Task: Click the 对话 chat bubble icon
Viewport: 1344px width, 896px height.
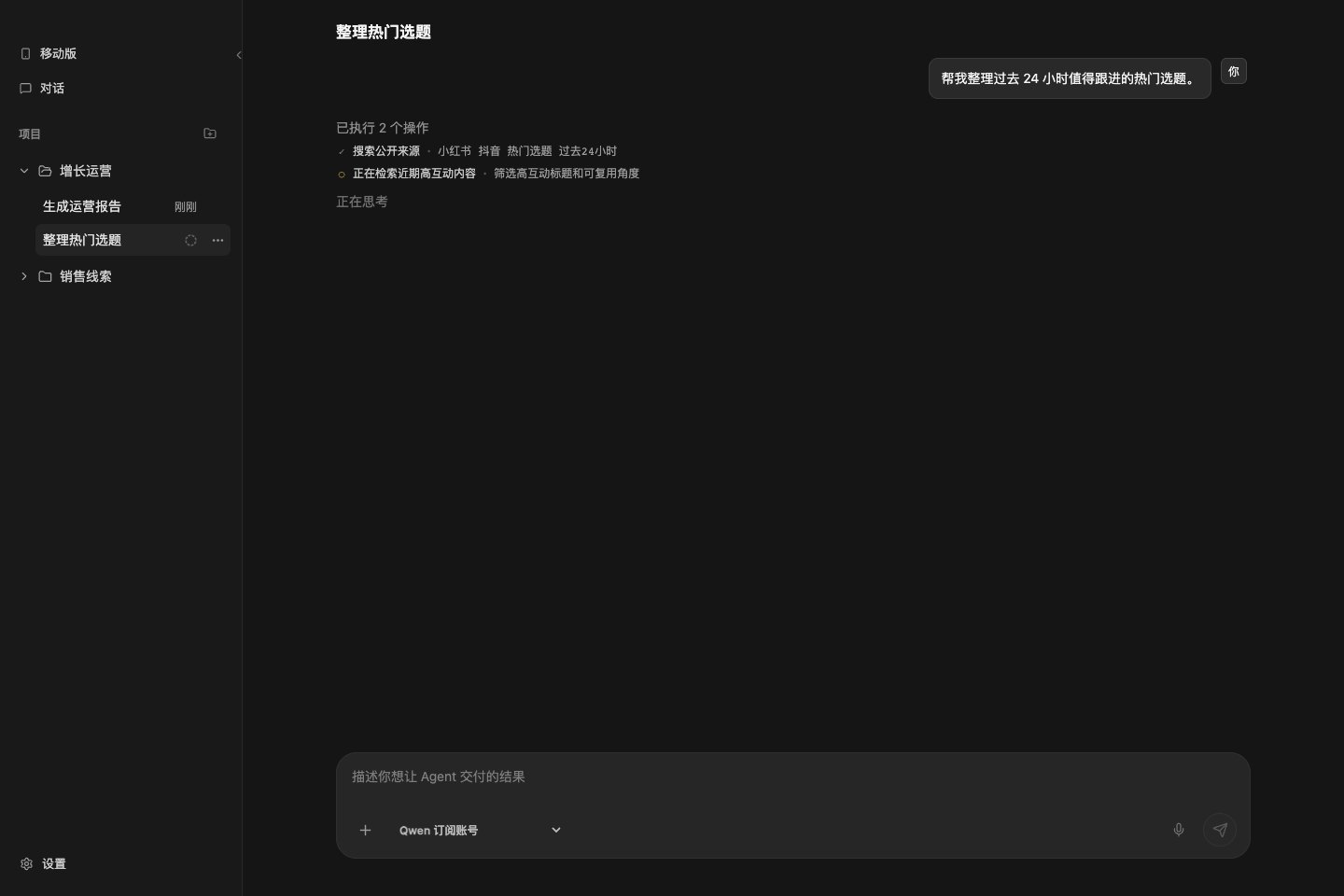Action: 25,88
